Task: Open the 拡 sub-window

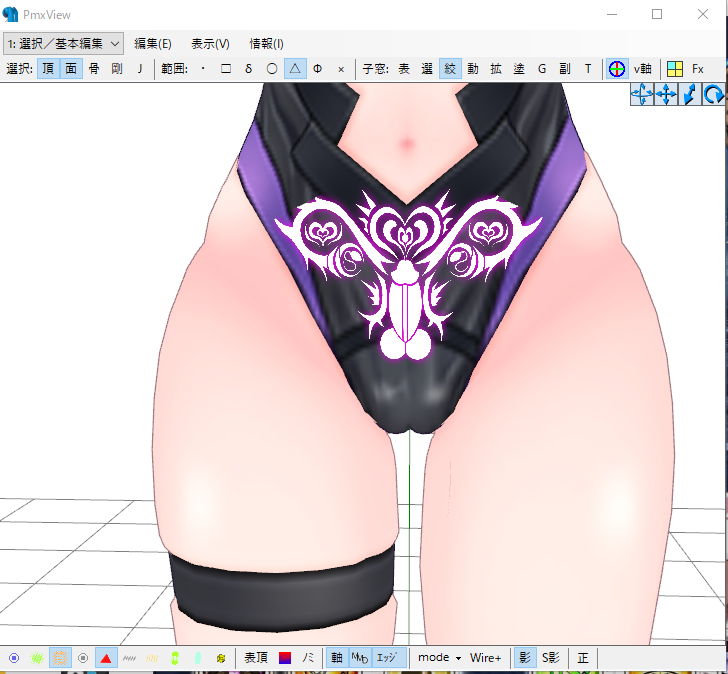Action: [496, 69]
